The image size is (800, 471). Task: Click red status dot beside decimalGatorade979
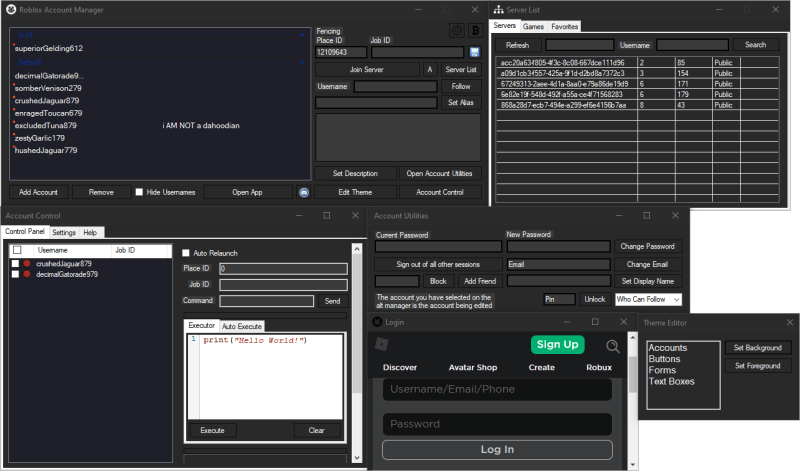coord(27,274)
